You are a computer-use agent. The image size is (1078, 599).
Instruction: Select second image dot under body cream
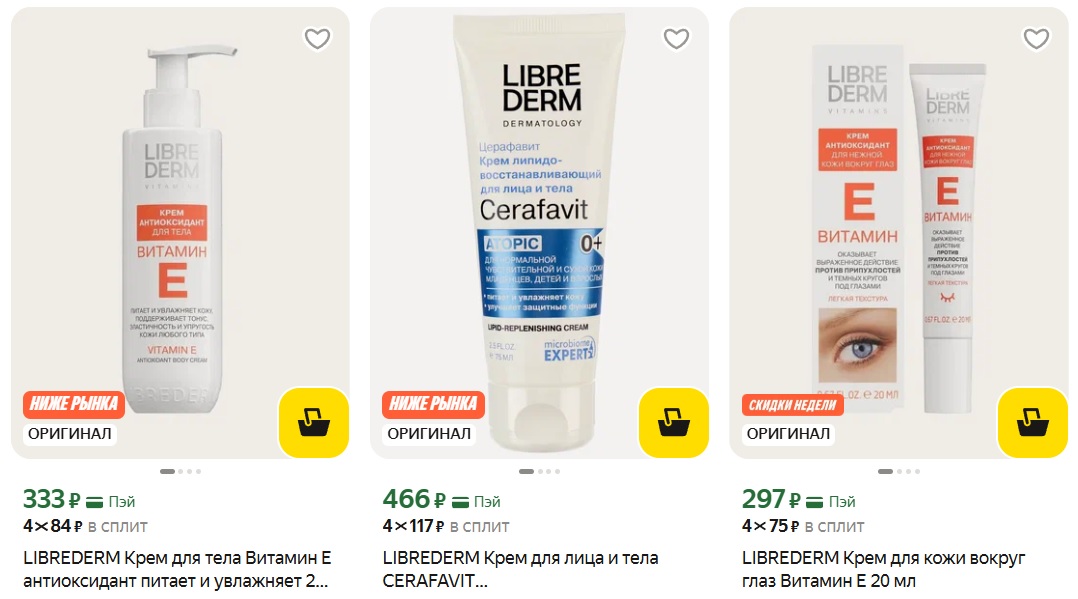tap(181, 471)
